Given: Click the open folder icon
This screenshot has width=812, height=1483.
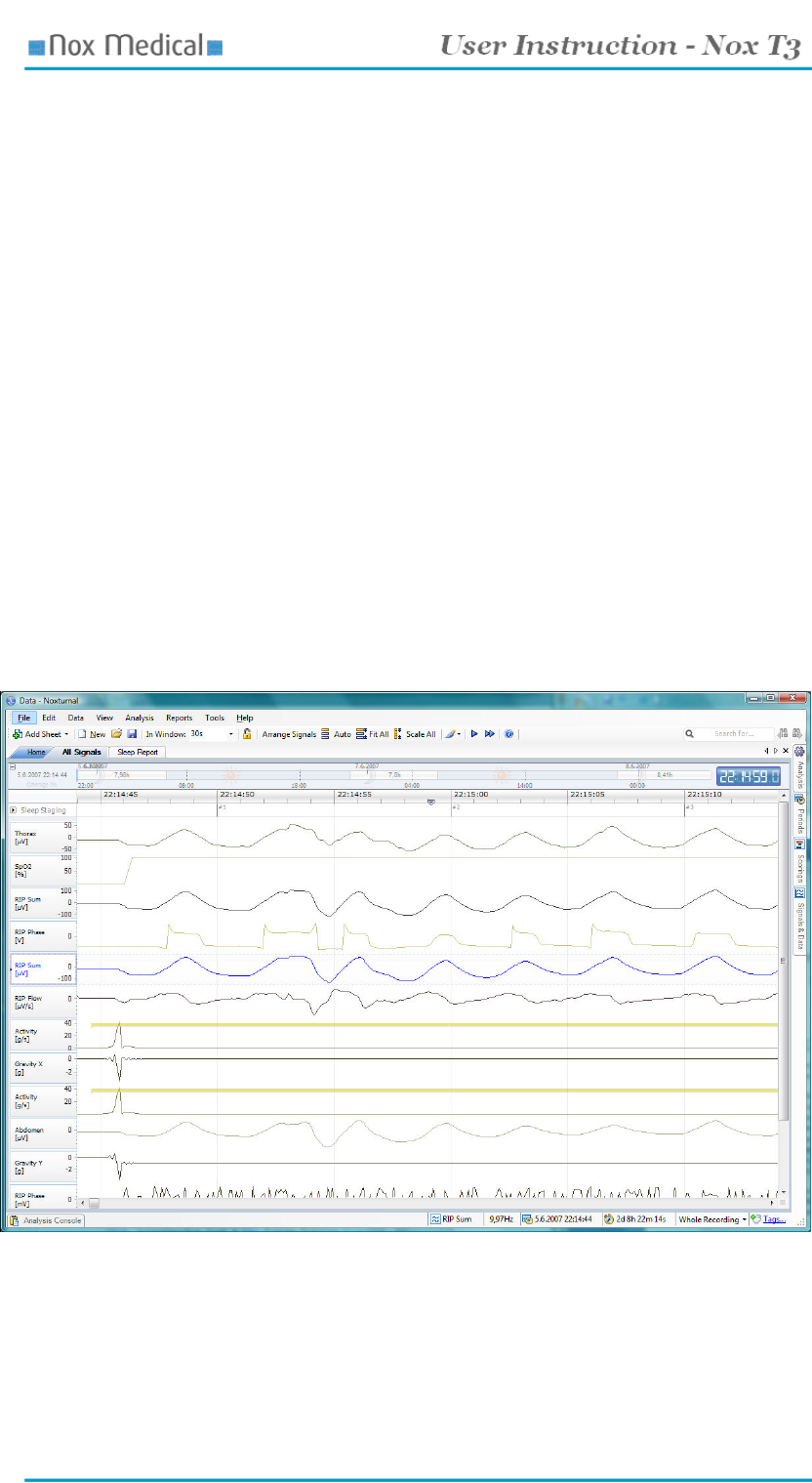Looking at the screenshot, I should (x=116, y=733).
